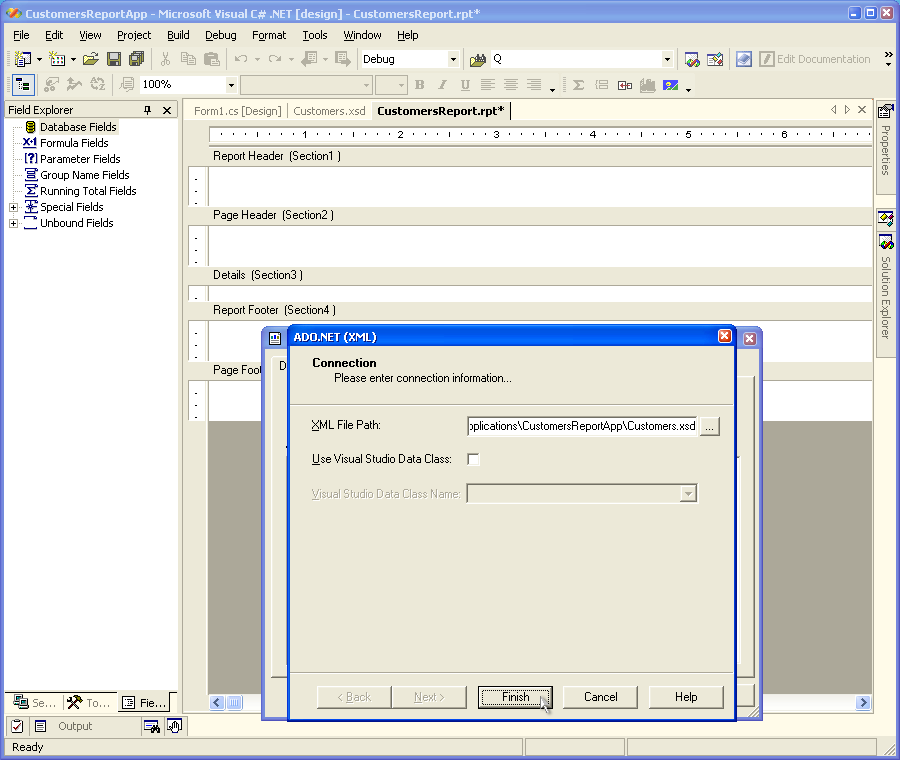
Task: Toggle Use Visual Studio Data Class checkbox
Action: 474,459
